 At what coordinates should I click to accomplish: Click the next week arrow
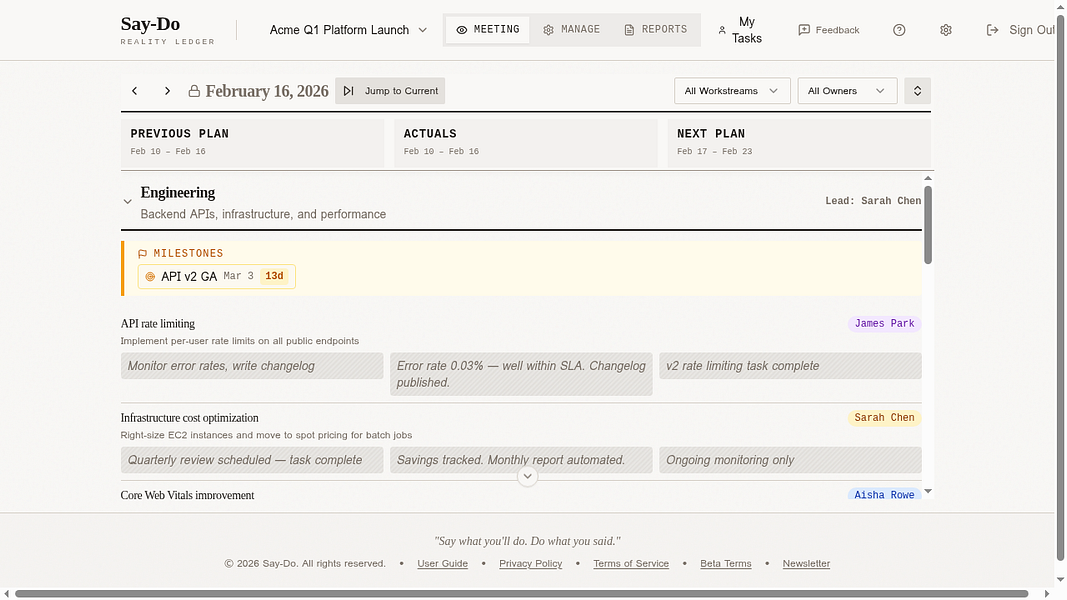tap(167, 90)
